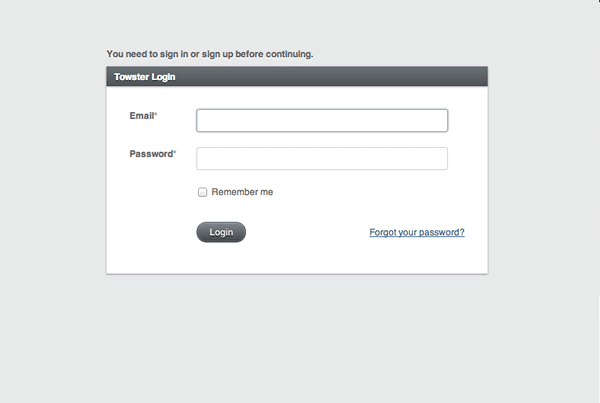This screenshot has height=403, width=600.
Task: Click the red asterisk beside Password
Action: 175,153
